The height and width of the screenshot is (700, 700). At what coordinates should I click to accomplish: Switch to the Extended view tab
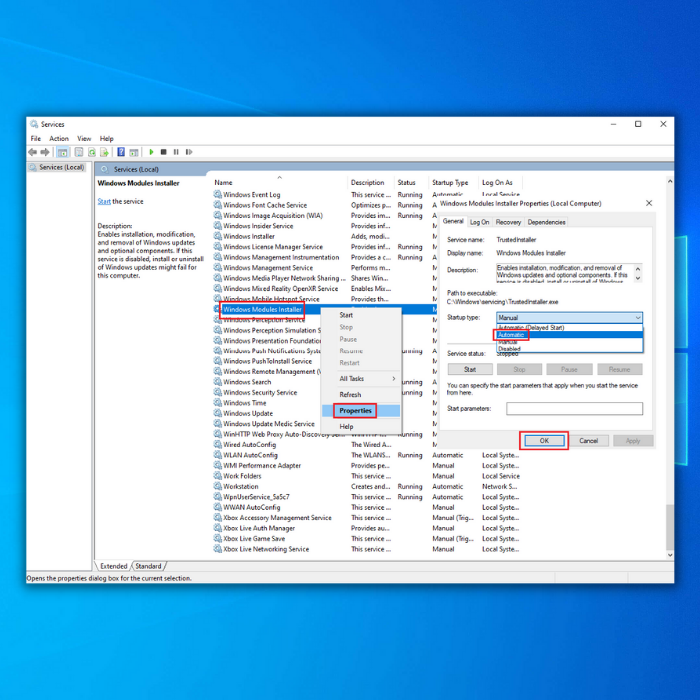pyautogui.click(x=113, y=566)
